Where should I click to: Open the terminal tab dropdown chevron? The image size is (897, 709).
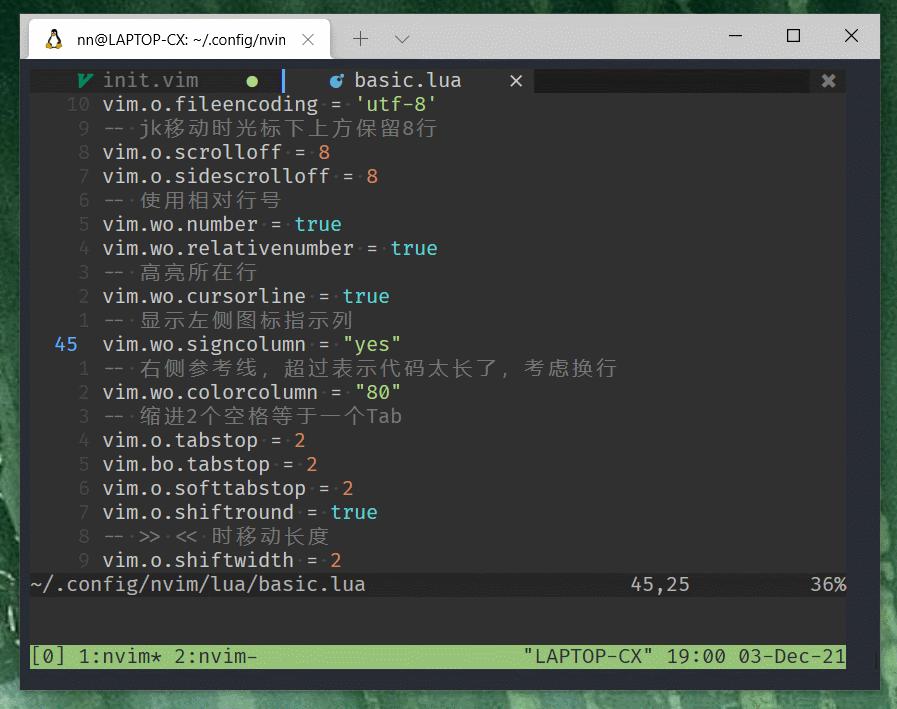click(x=401, y=38)
